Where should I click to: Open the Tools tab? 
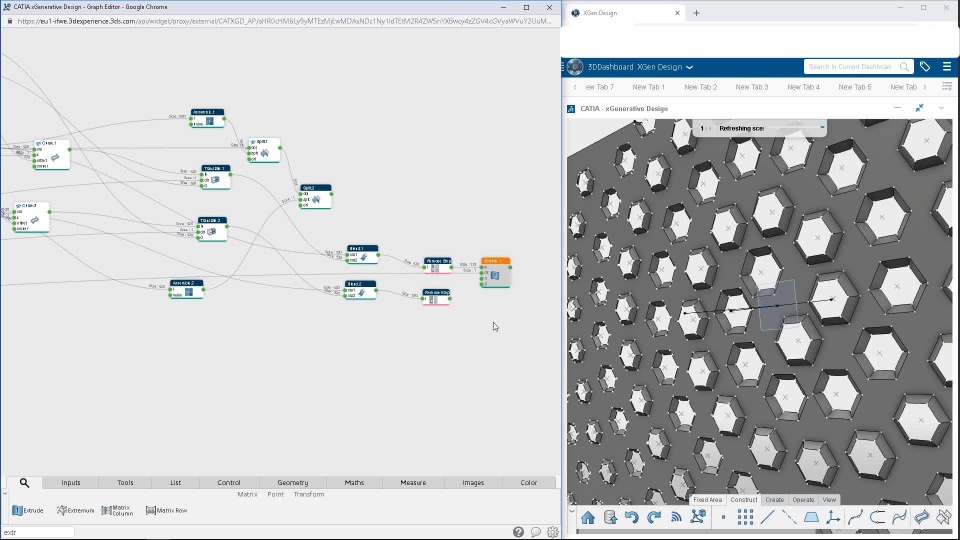[125, 482]
